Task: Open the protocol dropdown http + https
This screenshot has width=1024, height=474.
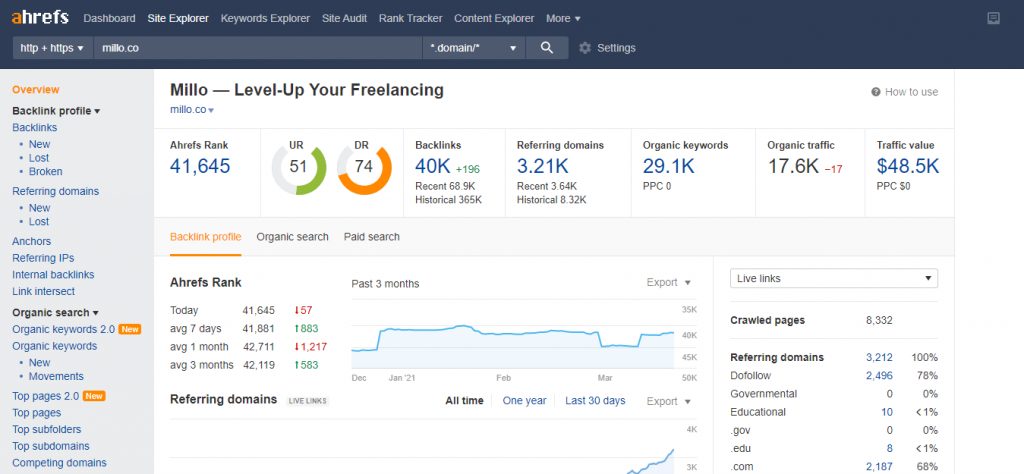Action: coord(53,48)
